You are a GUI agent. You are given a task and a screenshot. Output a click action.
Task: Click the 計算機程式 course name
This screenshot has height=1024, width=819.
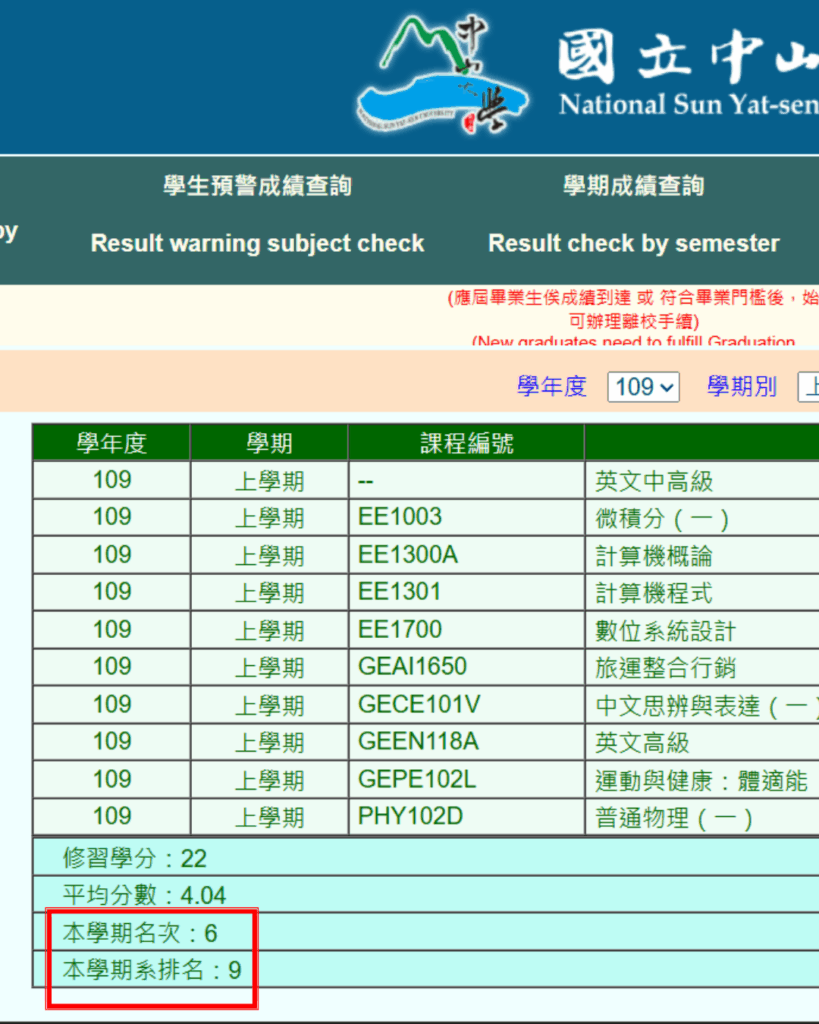tap(654, 592)
